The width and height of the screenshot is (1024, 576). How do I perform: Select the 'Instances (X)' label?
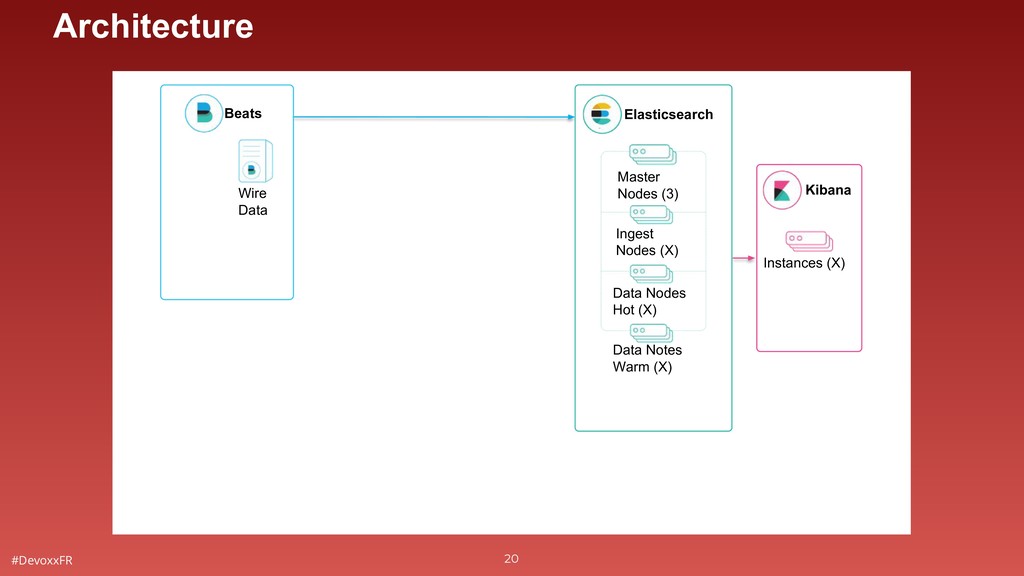point(804,263)
